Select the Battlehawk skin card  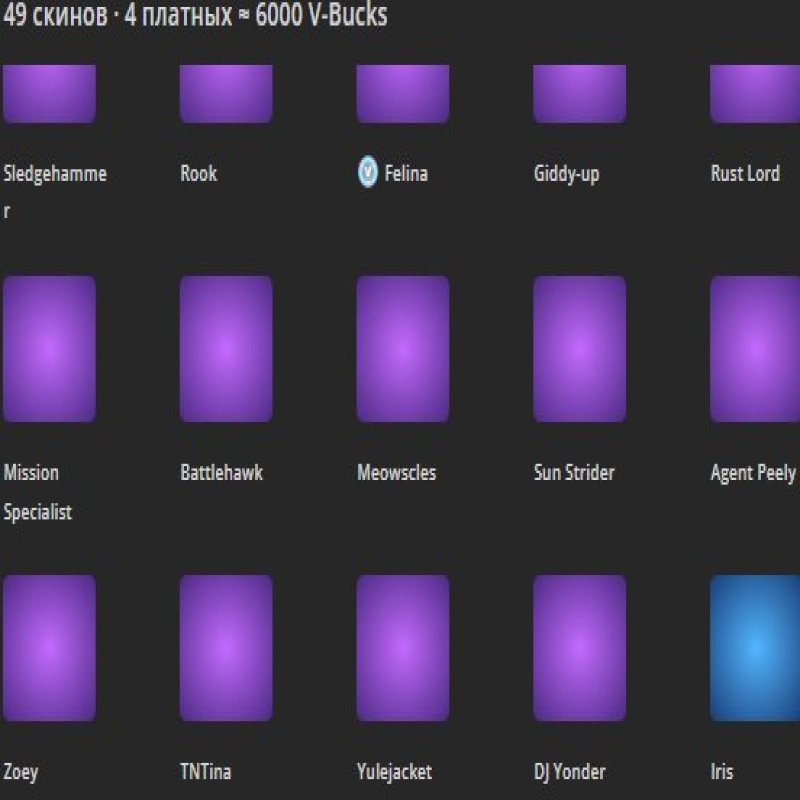226,349
